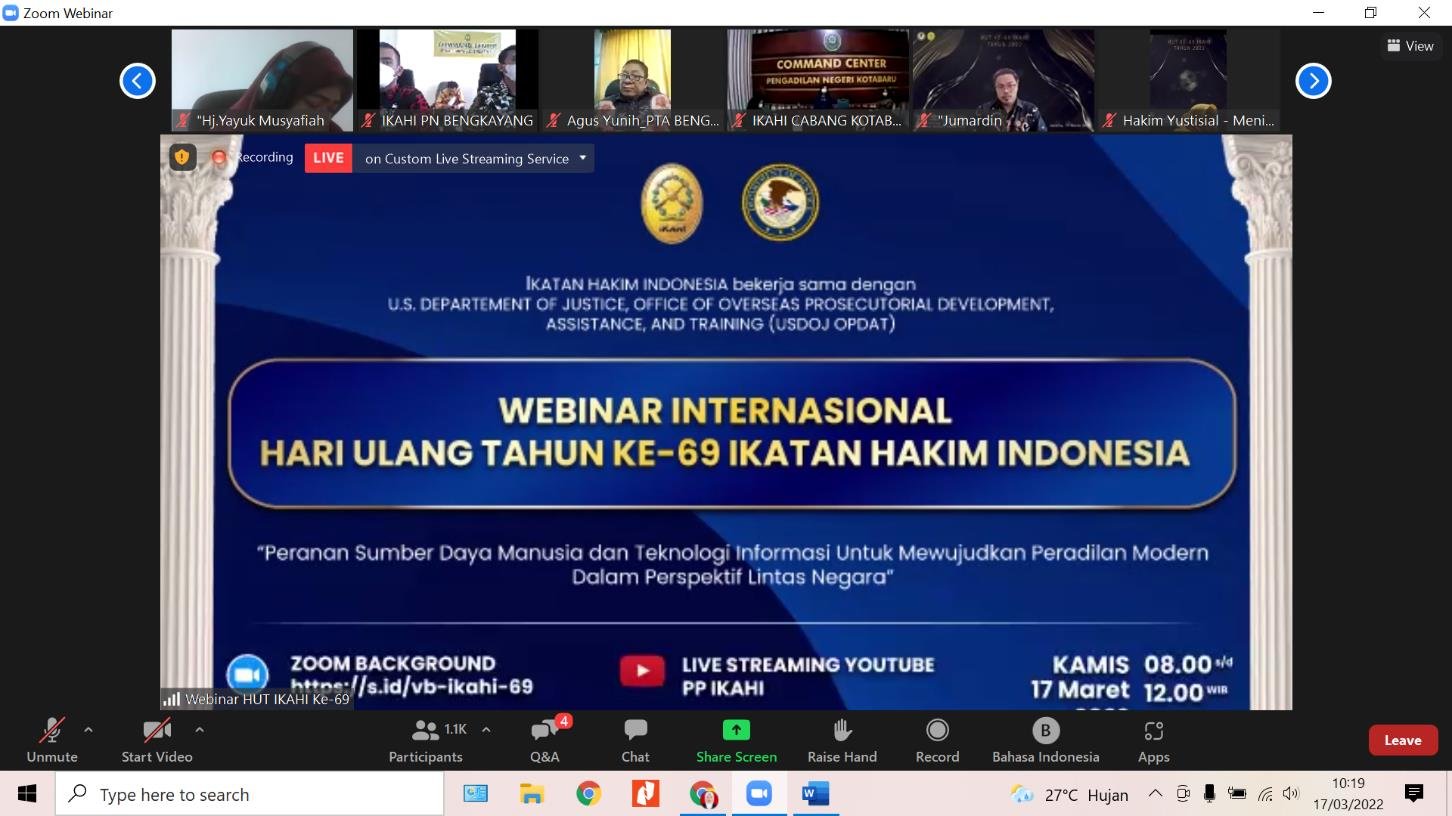Open the pinned photo app on taskbar

click(x=475, y=794)
